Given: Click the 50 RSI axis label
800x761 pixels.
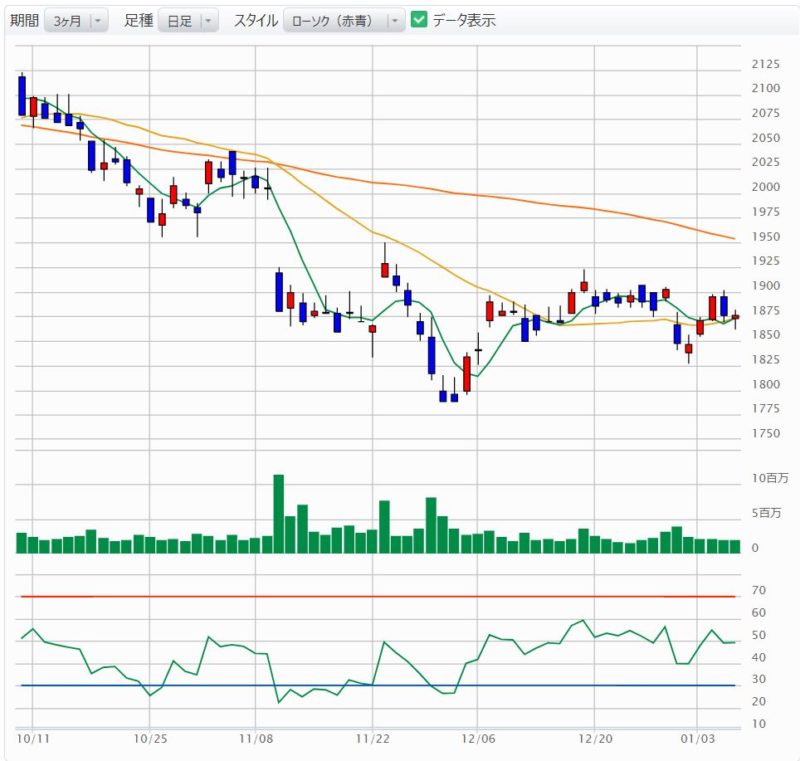Looking at the screenshot, I should click(x=759, y=636).
